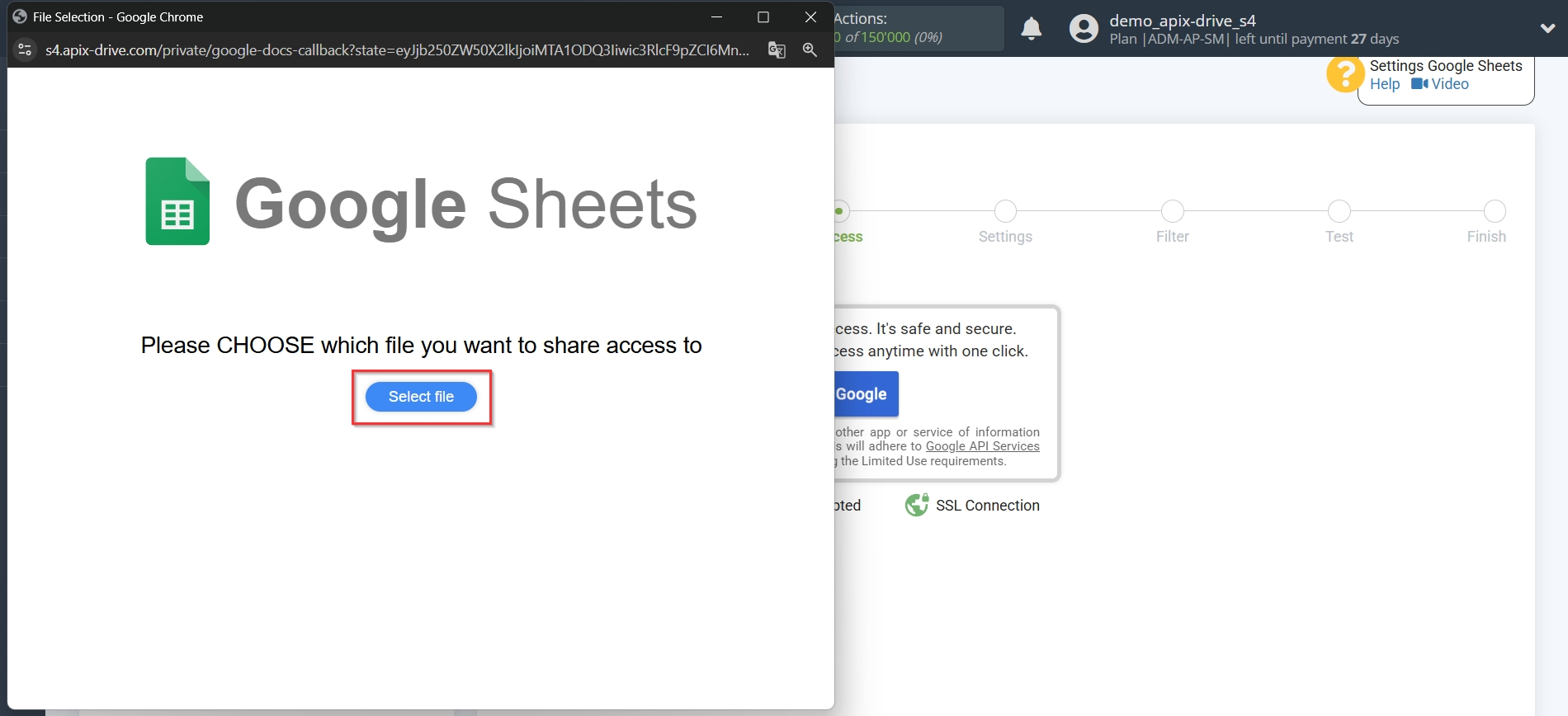Click the zoom magnifier icon in address bar
The image size is (1568, 716).
pos(810,50)
